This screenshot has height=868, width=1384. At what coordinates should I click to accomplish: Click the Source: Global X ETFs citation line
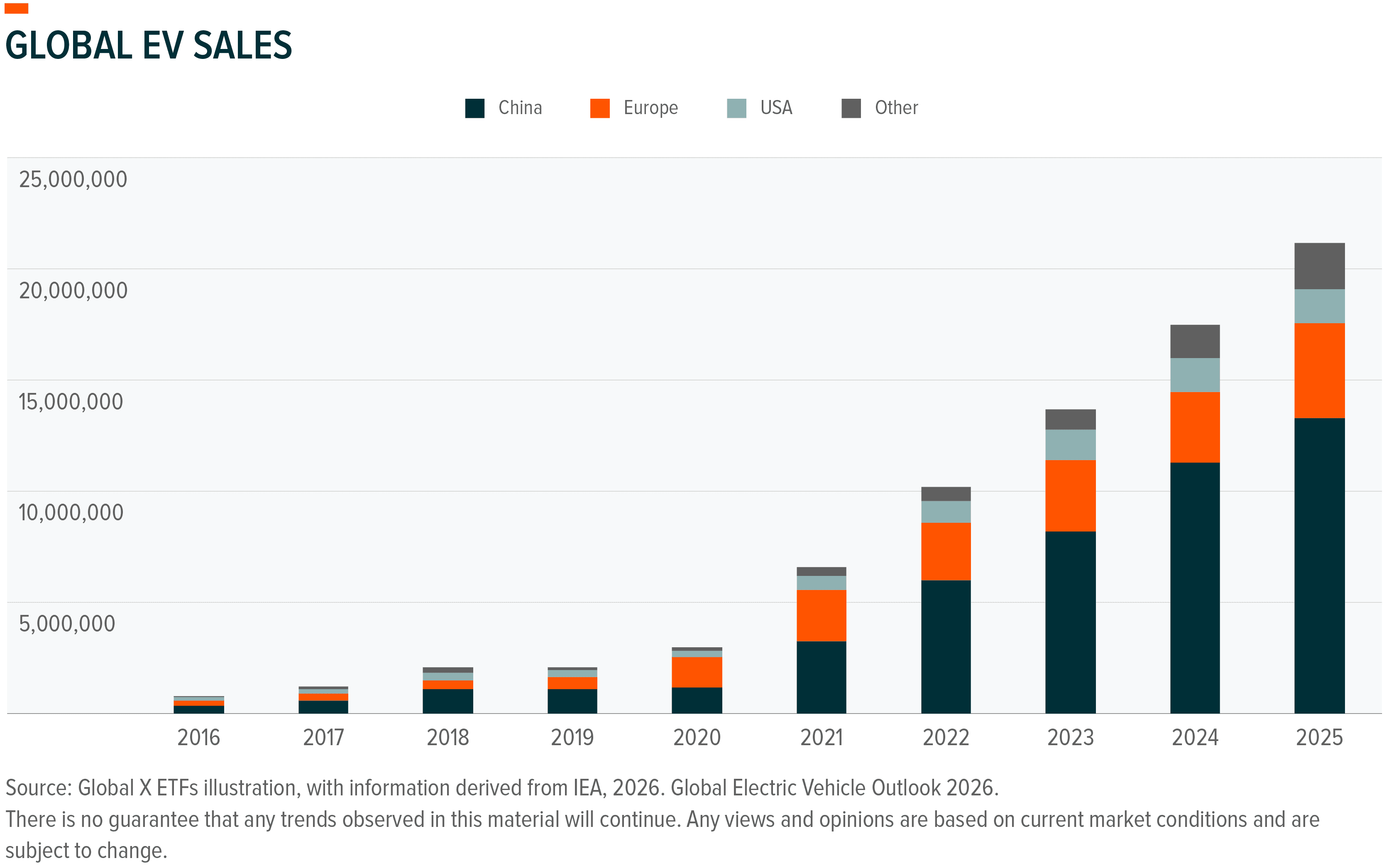pyautogui.click(x=502, y=788)
